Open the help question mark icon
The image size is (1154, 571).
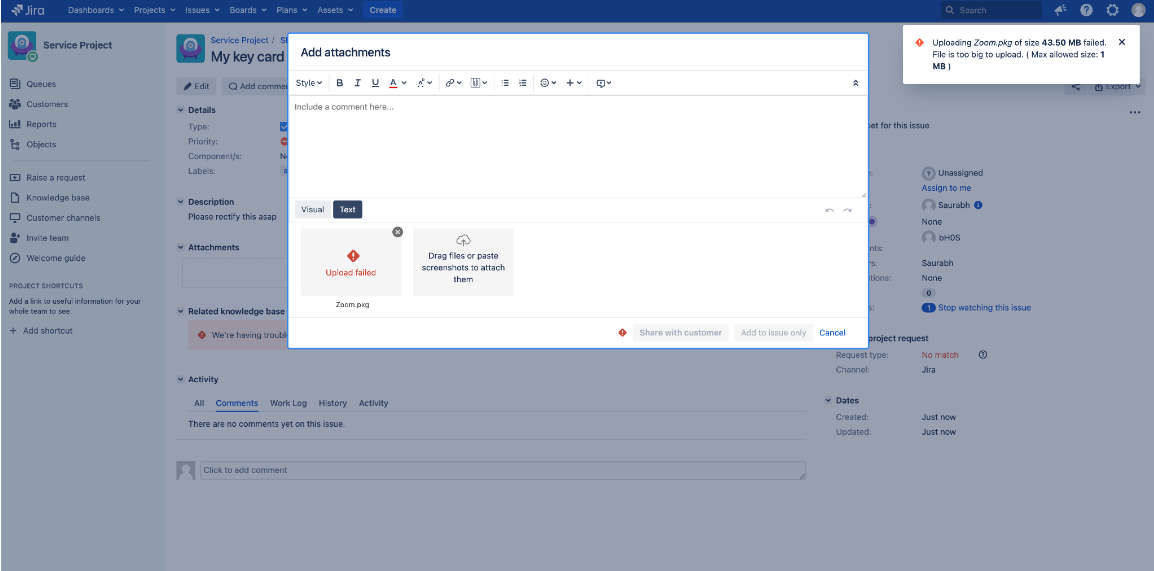[1086, 10]
